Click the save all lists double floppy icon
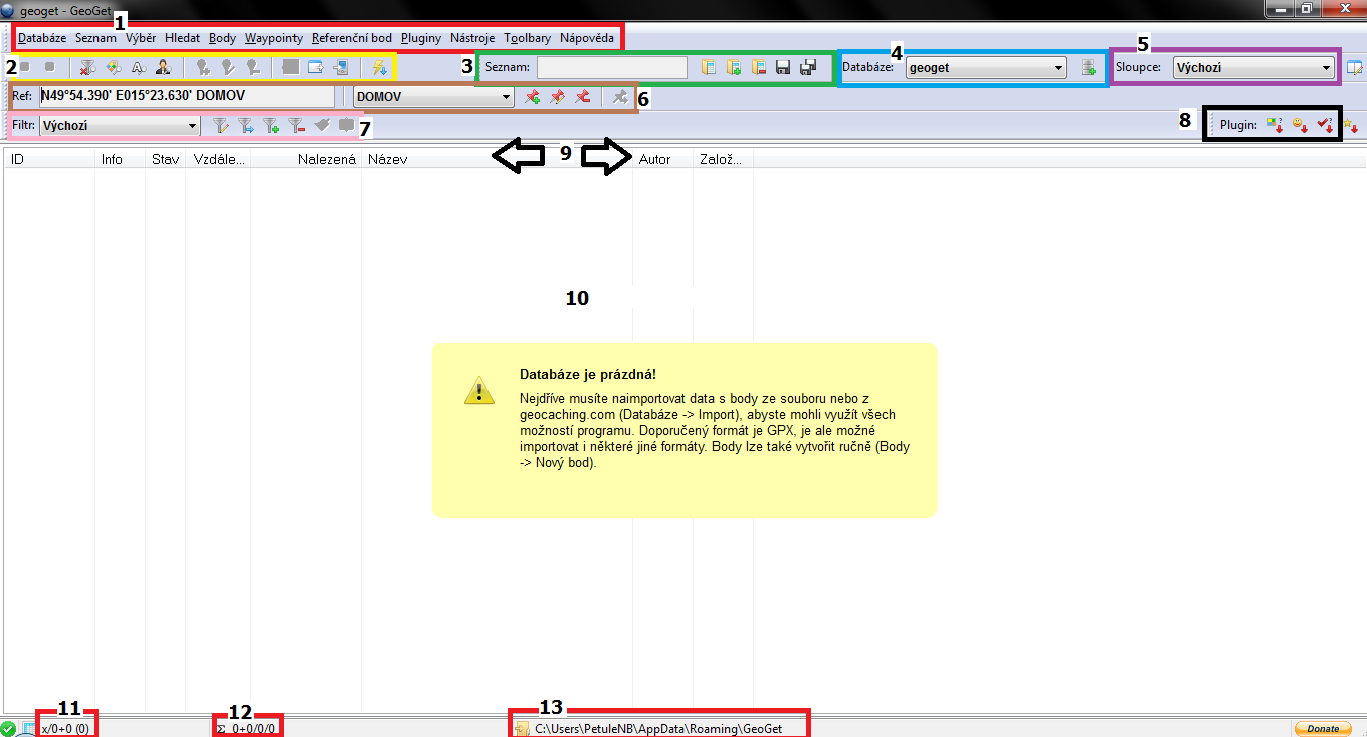The image size is (1367, 737). pyautogui.click(x=808, y=67)
